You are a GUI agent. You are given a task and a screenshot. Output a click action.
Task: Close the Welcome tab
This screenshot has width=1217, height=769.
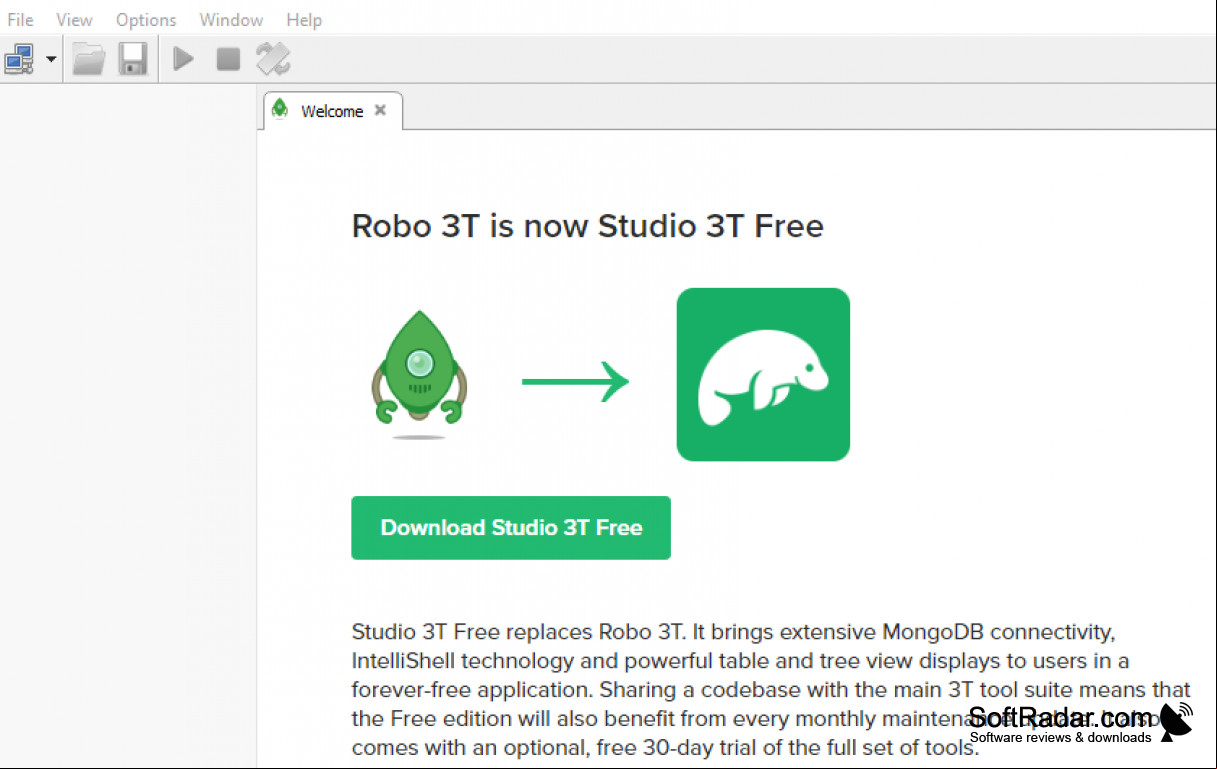[380, 111]
